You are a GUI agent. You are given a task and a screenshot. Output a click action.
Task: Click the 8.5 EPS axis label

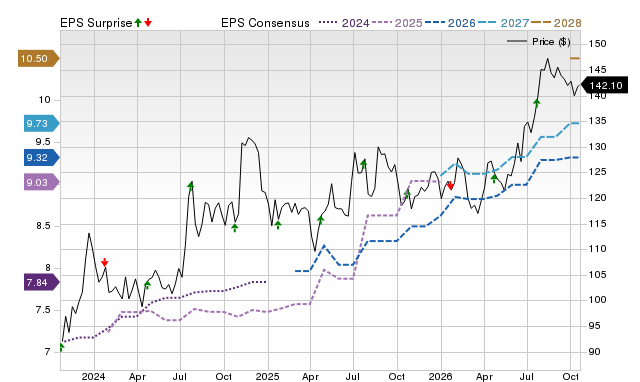(x=43, y=226)
